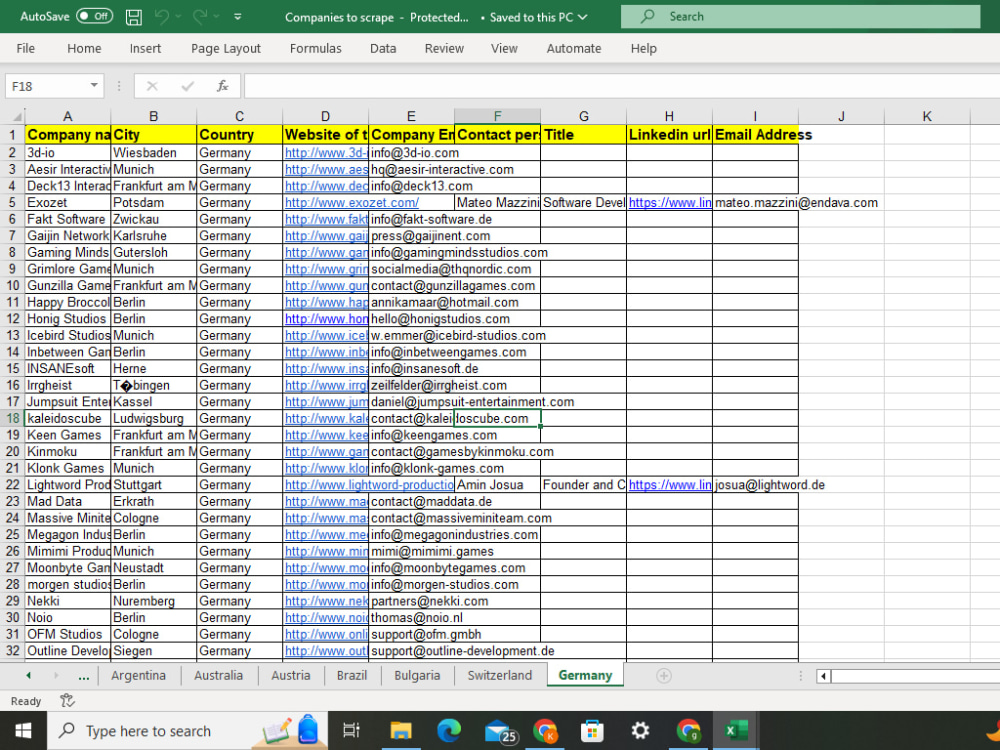Click horizontal scrollbar left arrow
This screenshot has height=750, width=1000.
(x=824, y=676)
